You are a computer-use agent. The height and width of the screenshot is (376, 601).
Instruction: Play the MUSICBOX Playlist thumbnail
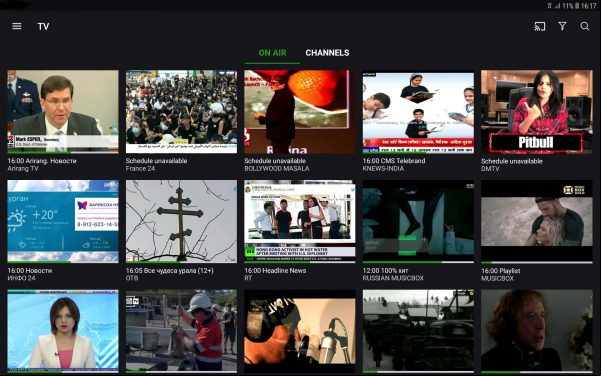pyautogui.click(x=537, y=222)
